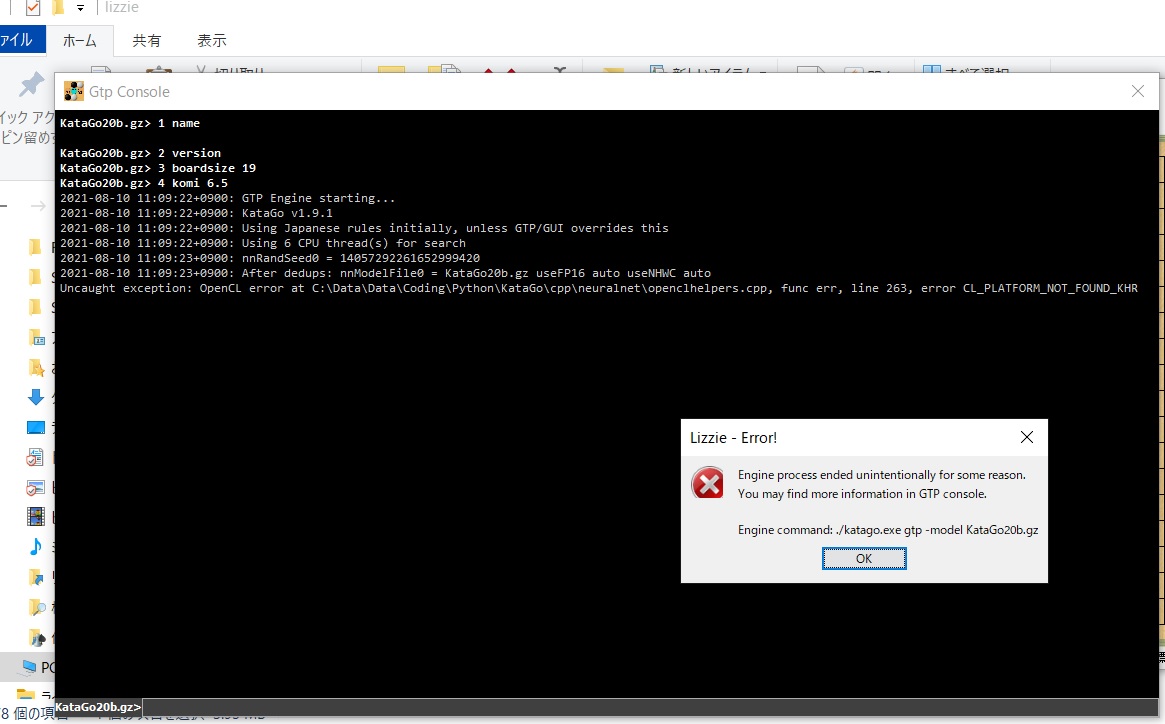The width and height of the screenshot is (1165, 724).
Task: Click the "Using Japanese rules initially" console line
Action: coord(364,228)
